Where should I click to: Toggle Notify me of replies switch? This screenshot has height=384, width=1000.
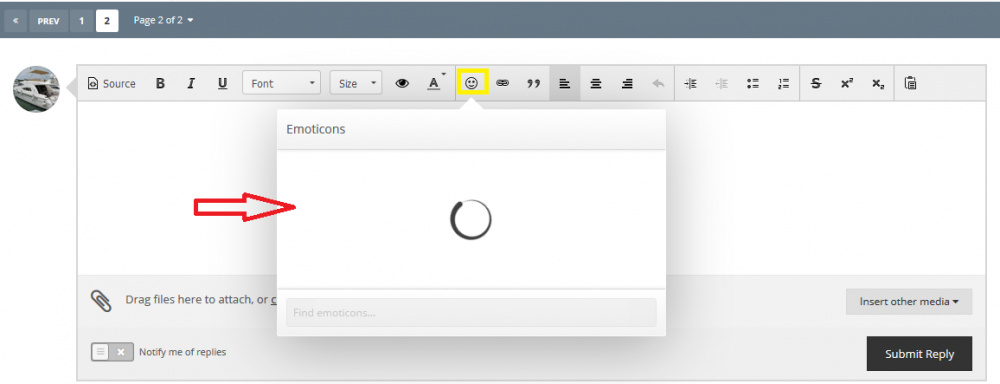point(112,351)
